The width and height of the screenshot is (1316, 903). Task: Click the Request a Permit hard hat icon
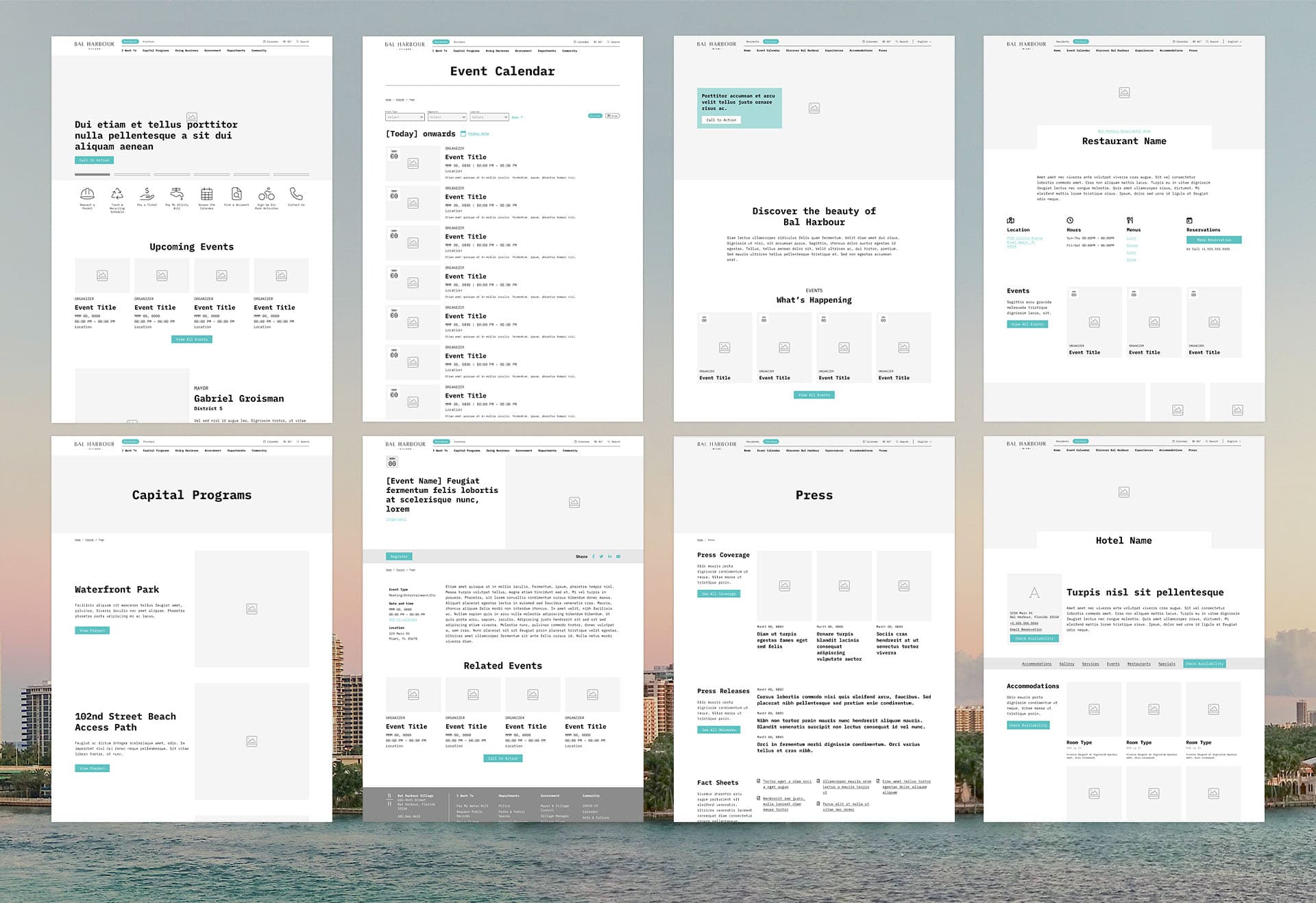(87, 194)
